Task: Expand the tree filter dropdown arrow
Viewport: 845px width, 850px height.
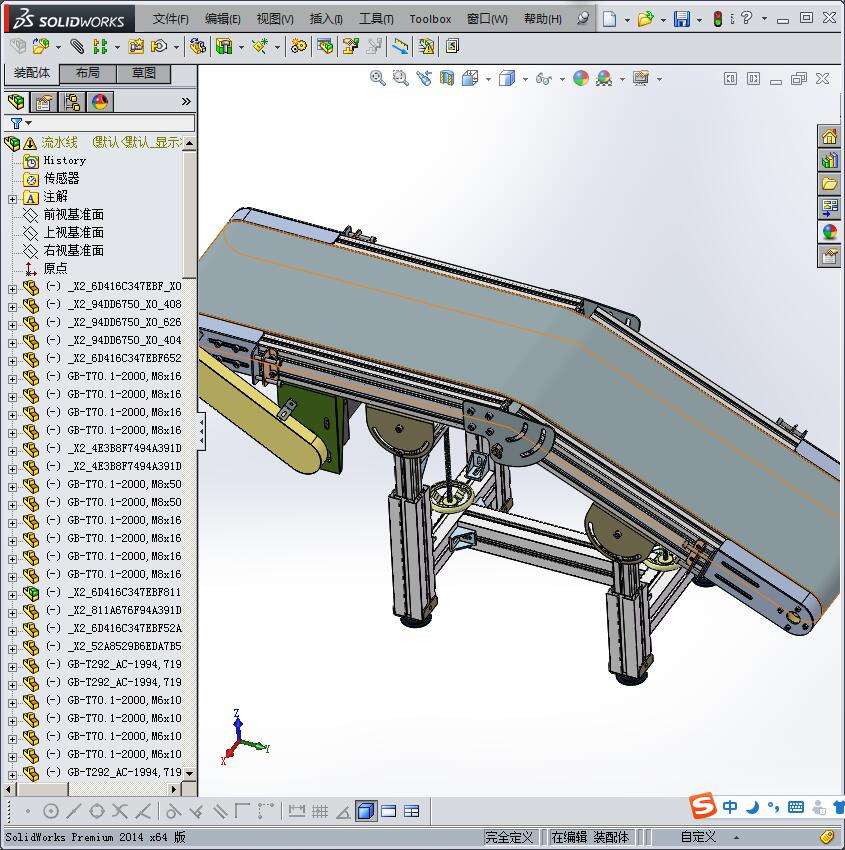Action: click(28, 123)
